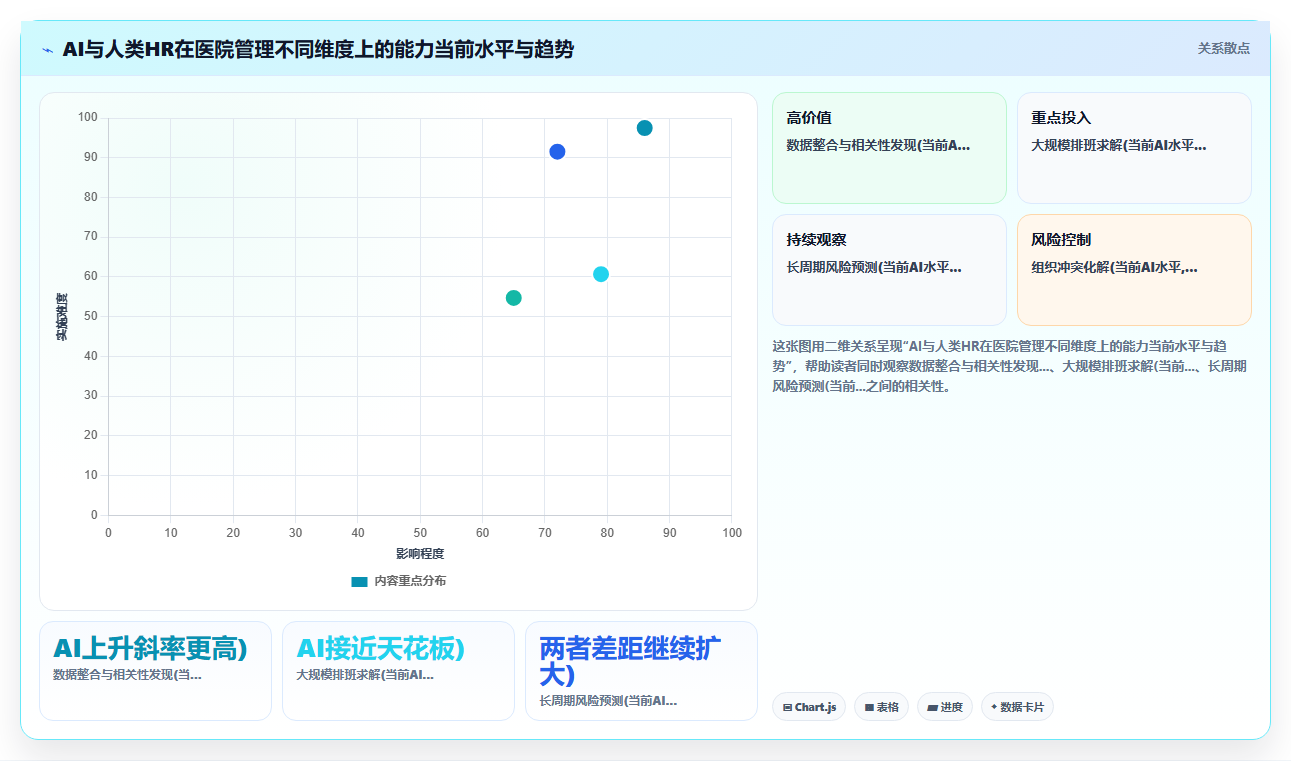Open the 高价值 card
The height and width of the screenshot is (761, 1291).
pyautogui.click(x=889, y=148)
